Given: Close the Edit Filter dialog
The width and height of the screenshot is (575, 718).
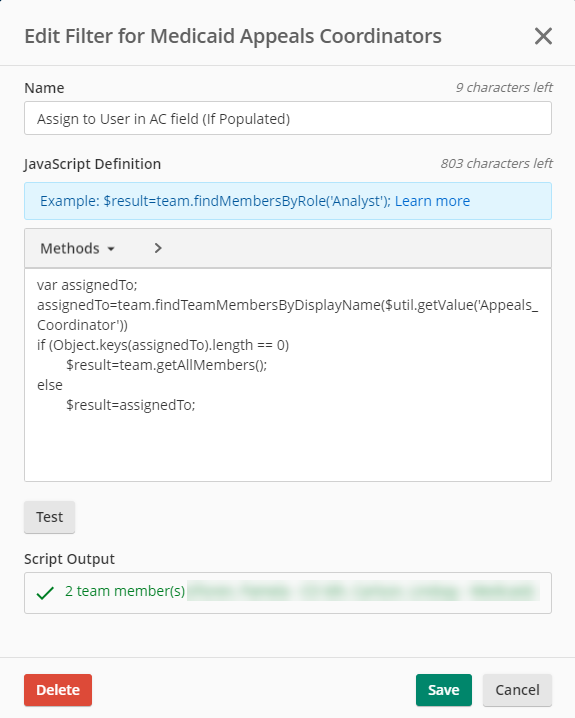Looking at the screenshot, I should click(x=543, y=36).
